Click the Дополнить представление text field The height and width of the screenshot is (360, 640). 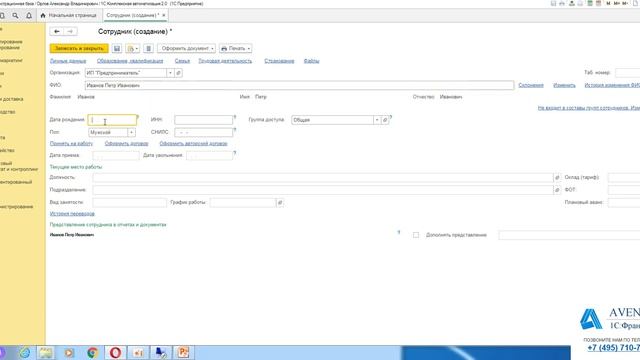569,235
